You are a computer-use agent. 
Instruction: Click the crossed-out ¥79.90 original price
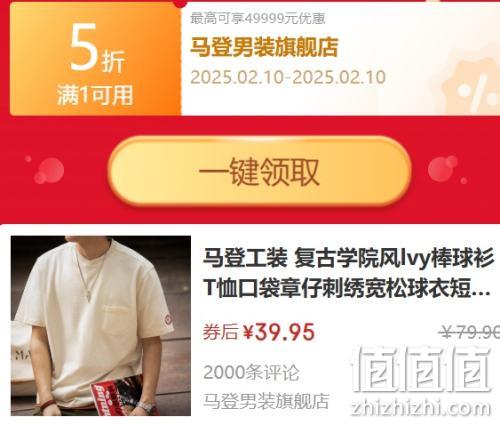469,332
